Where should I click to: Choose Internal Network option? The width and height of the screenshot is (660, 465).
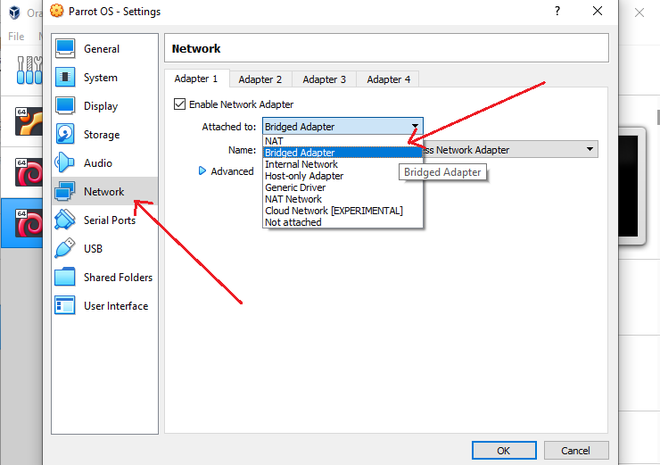tap(343, 164)
